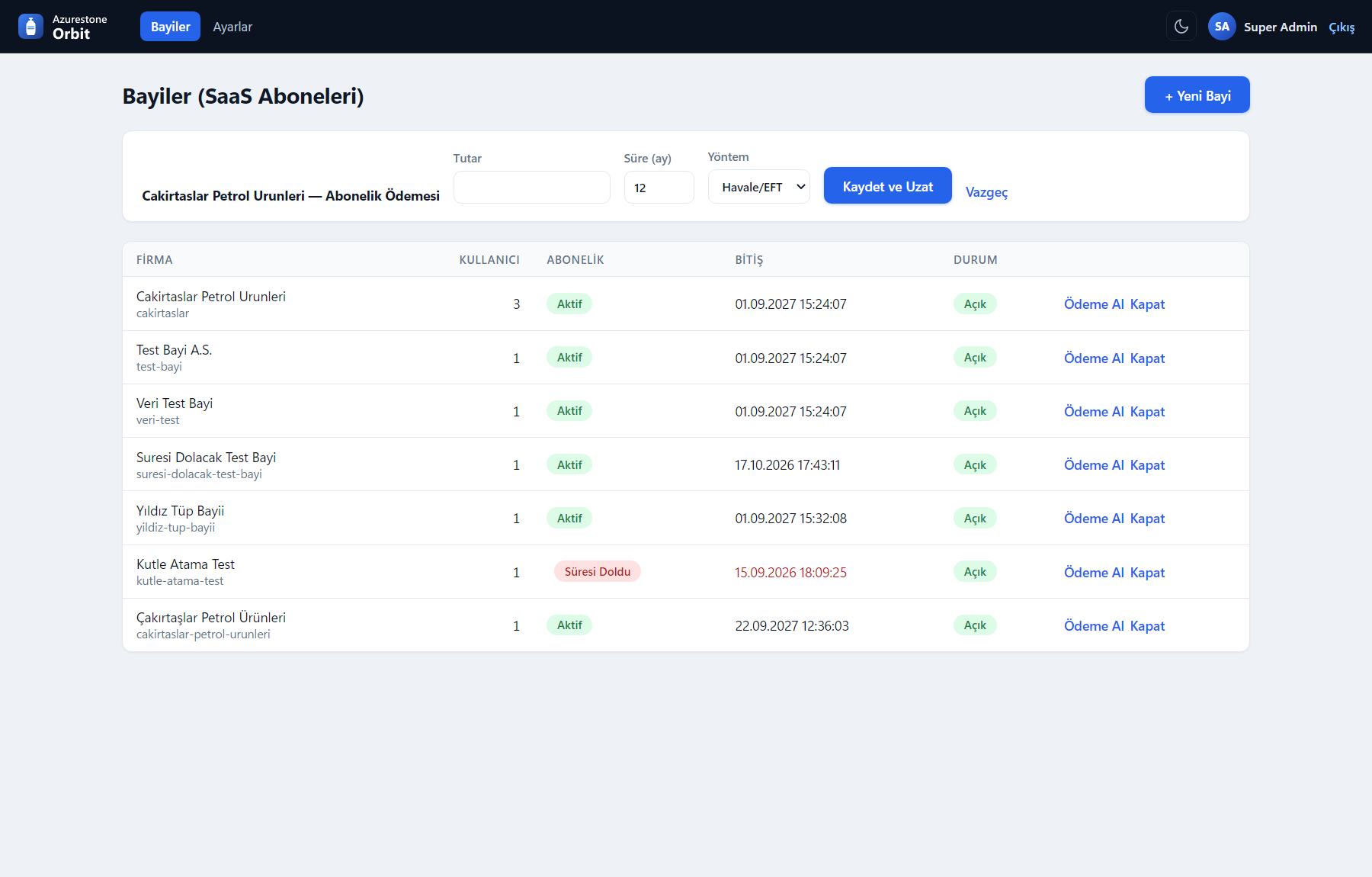This screenshot has height=877, width=1372.
Task: Open the Ayarlar menu item
Action: click(232, 27)
